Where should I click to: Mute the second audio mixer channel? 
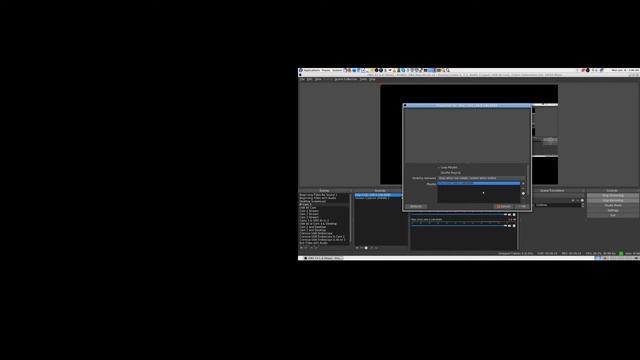coord(509,226)
